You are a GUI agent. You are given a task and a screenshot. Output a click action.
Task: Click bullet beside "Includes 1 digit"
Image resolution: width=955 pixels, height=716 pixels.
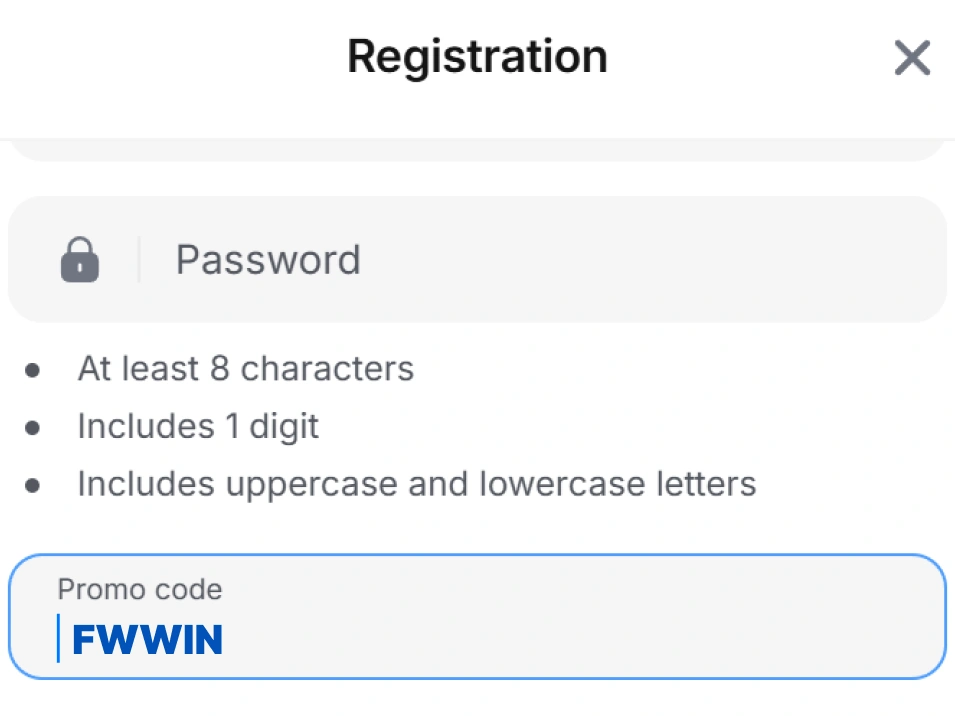33,428
